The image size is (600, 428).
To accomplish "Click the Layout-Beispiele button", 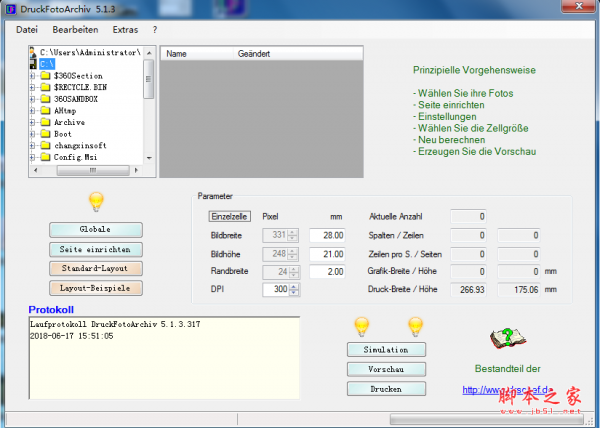I will 96,288.
